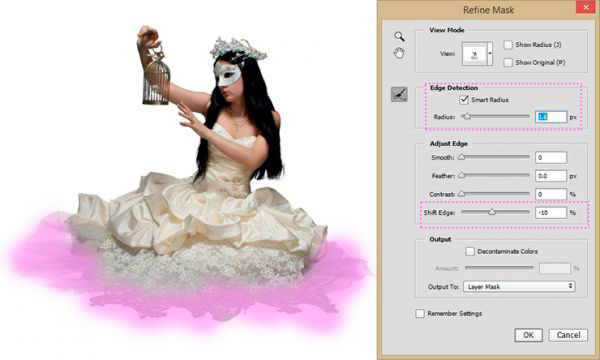Click the Shift Edge slider handle
Viewport: 600px width, 360px height.
[492, 212]
